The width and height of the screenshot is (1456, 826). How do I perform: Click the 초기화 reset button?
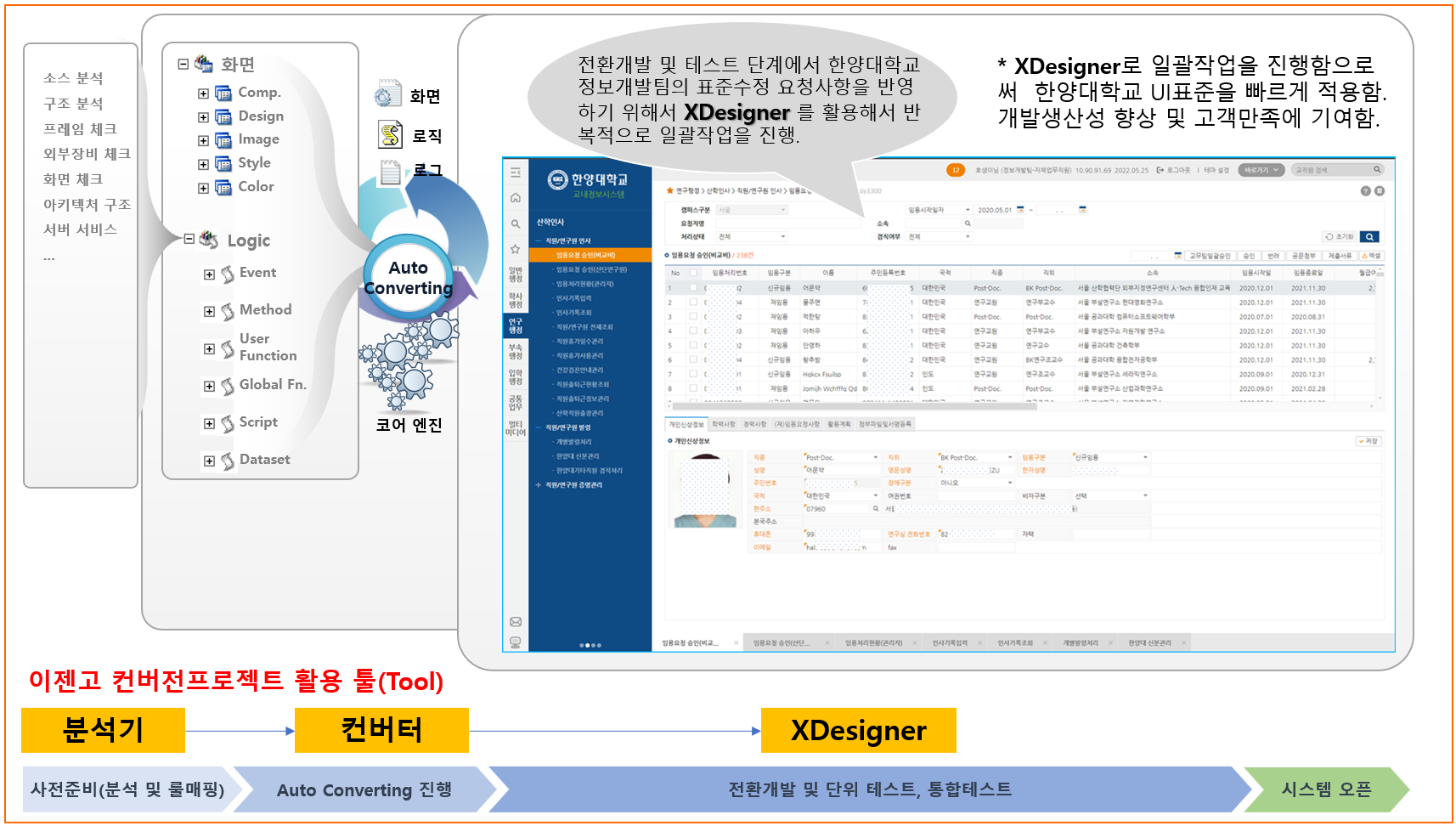pos(1340,236)
